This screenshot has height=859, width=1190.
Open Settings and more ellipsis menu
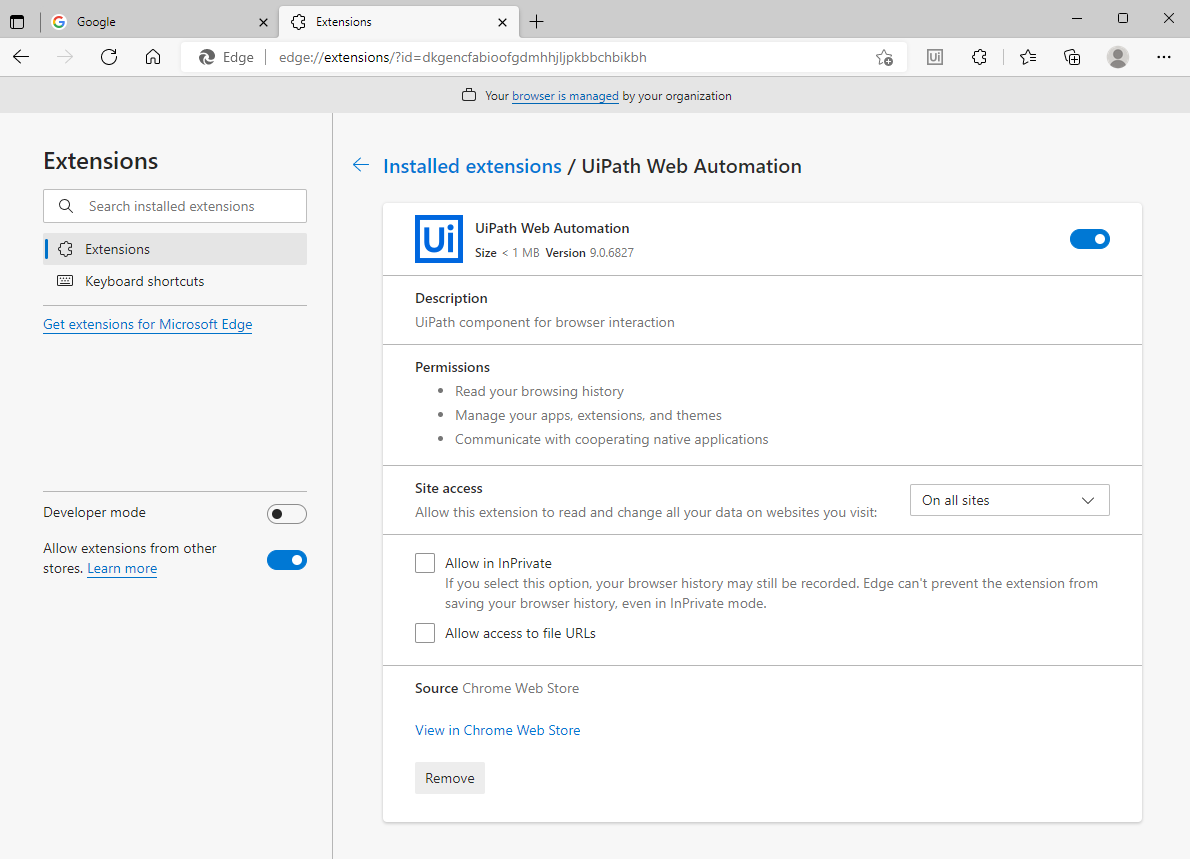(x=1163, y=57)
